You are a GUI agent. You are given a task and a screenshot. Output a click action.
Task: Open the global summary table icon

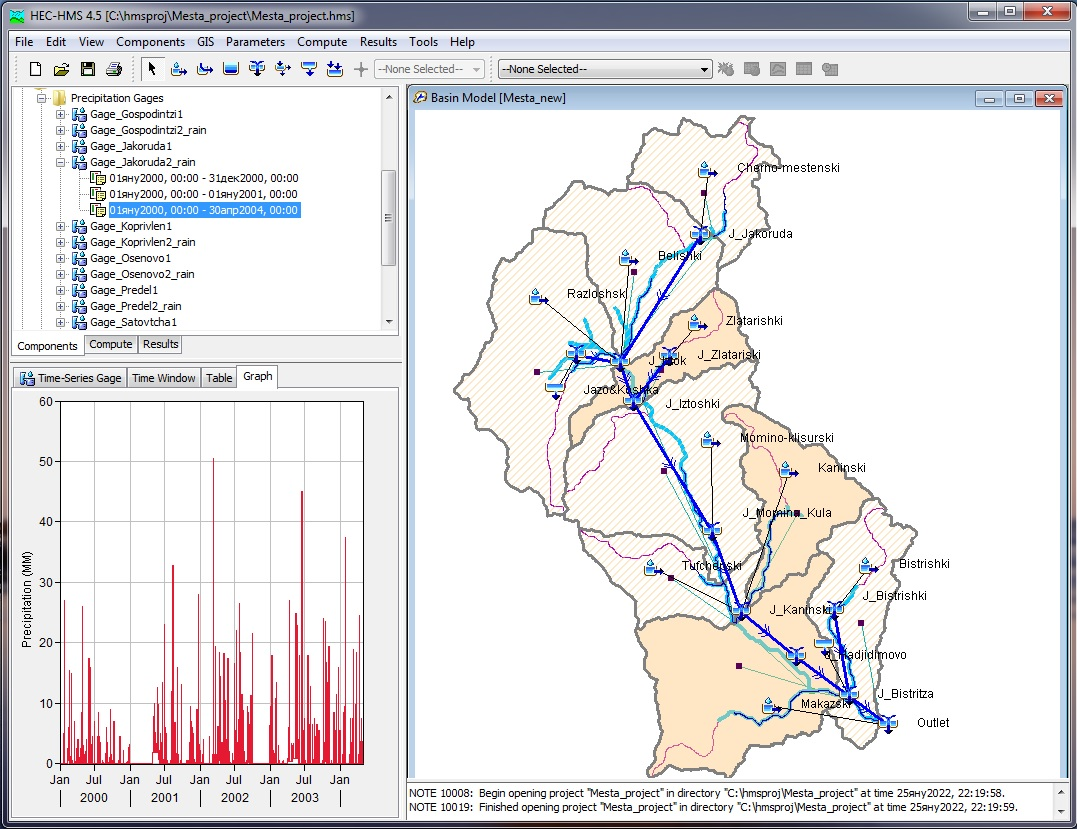point(752,69)
